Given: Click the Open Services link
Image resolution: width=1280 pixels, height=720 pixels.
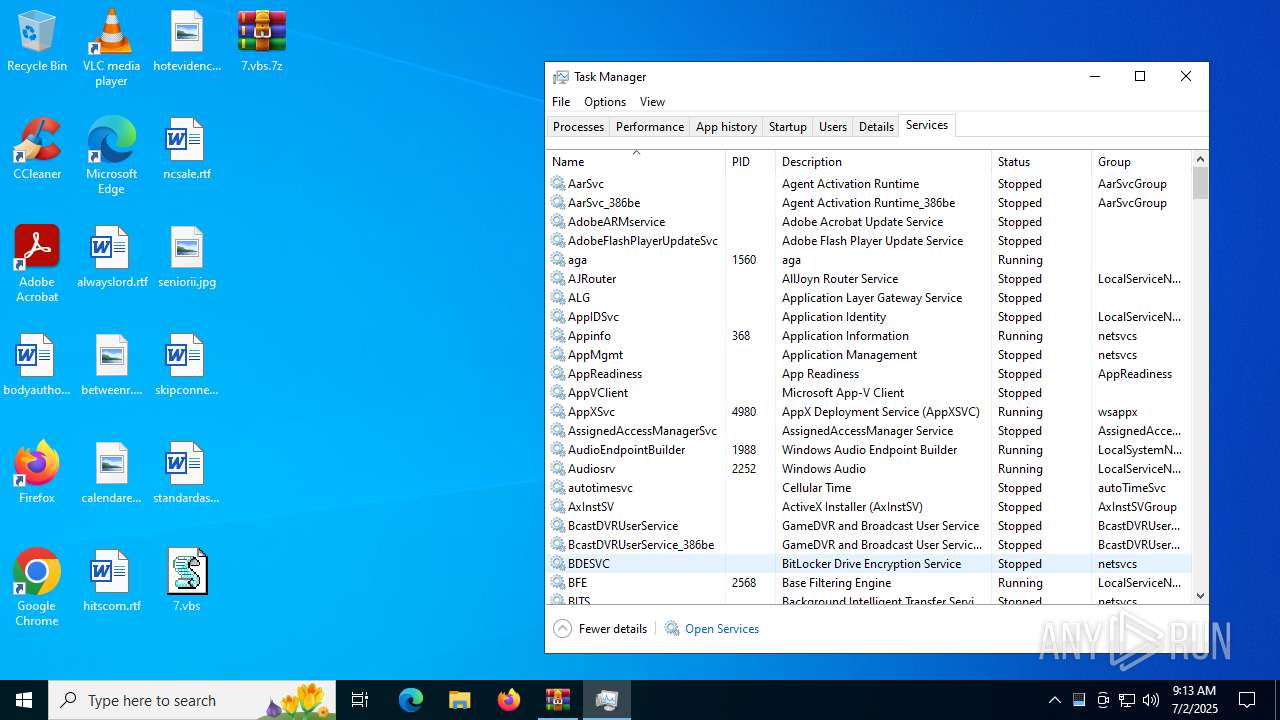Looking at the screenshot, I should (722, 629).
